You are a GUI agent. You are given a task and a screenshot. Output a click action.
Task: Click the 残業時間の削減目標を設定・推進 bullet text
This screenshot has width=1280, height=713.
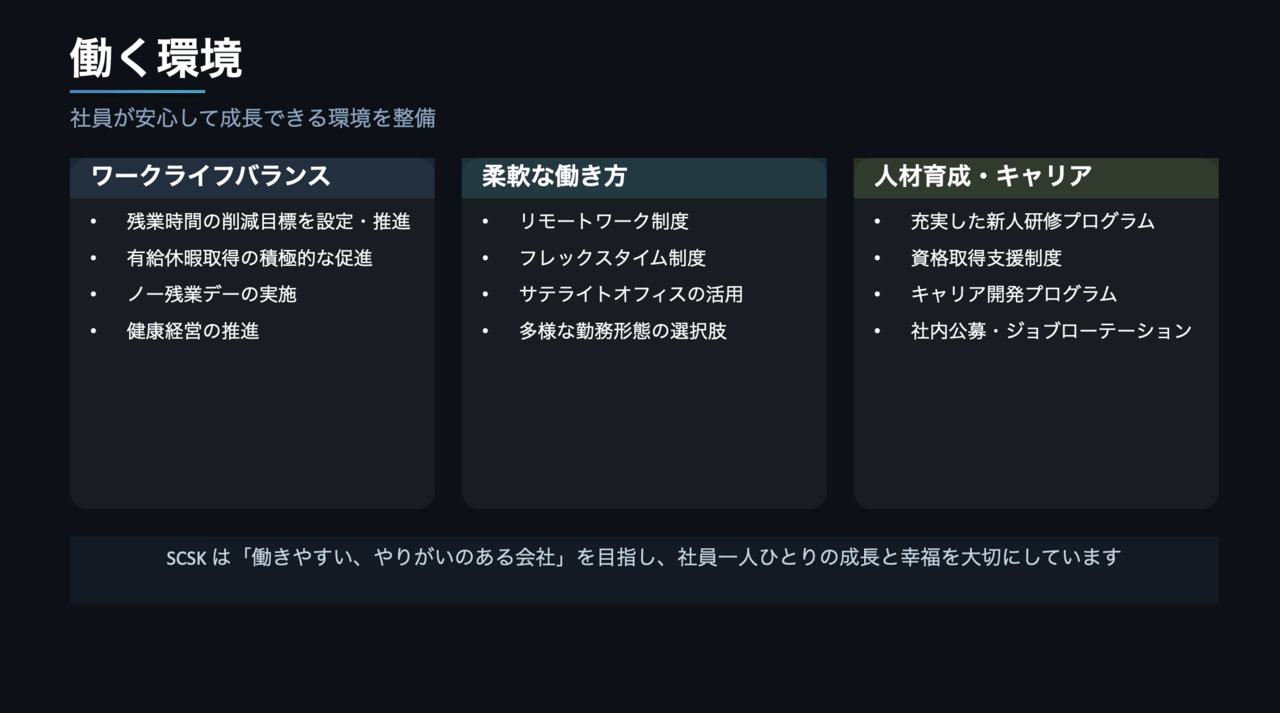click(x=268, y=221)
